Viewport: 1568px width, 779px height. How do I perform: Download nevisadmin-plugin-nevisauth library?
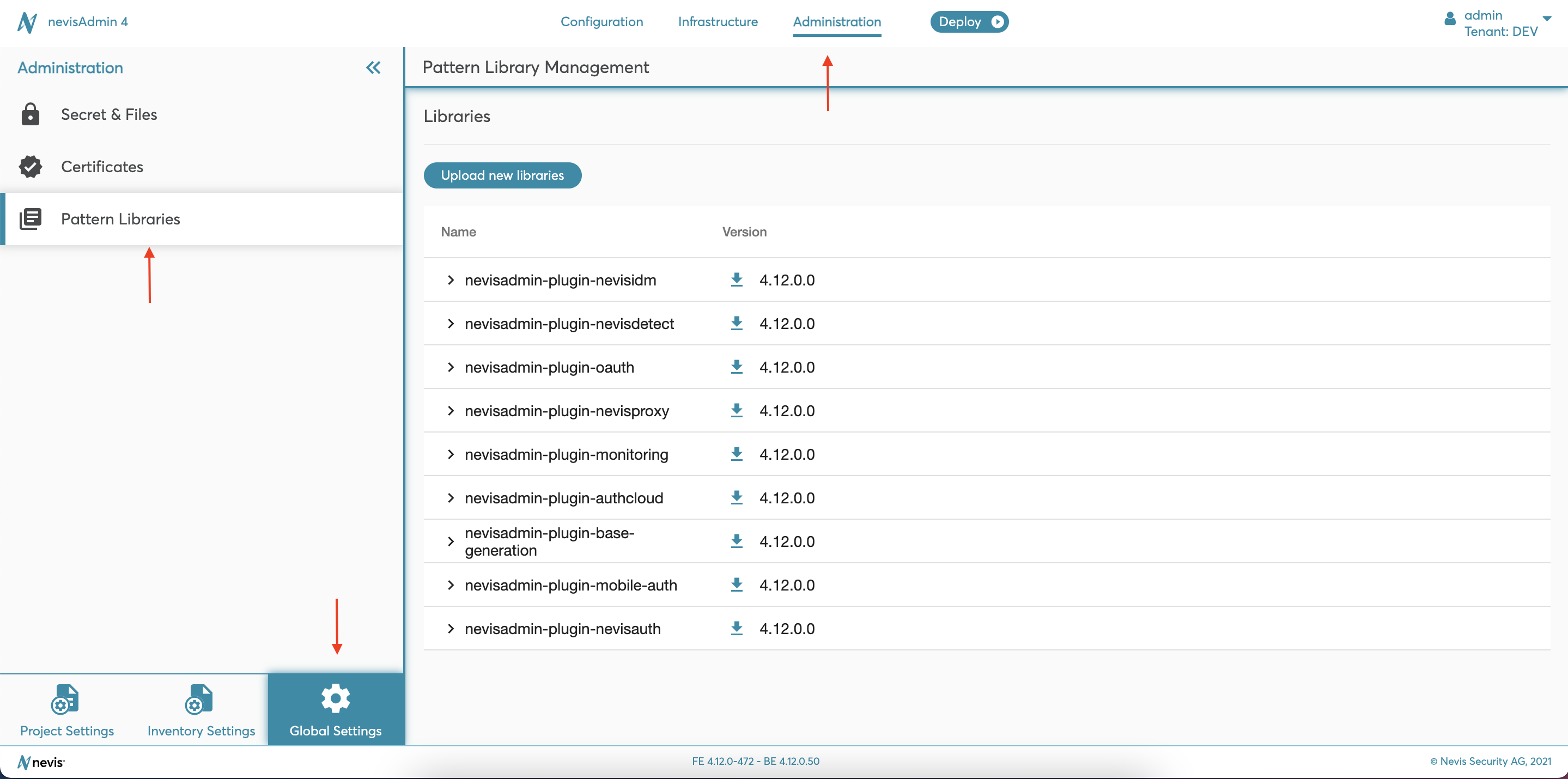737,629
